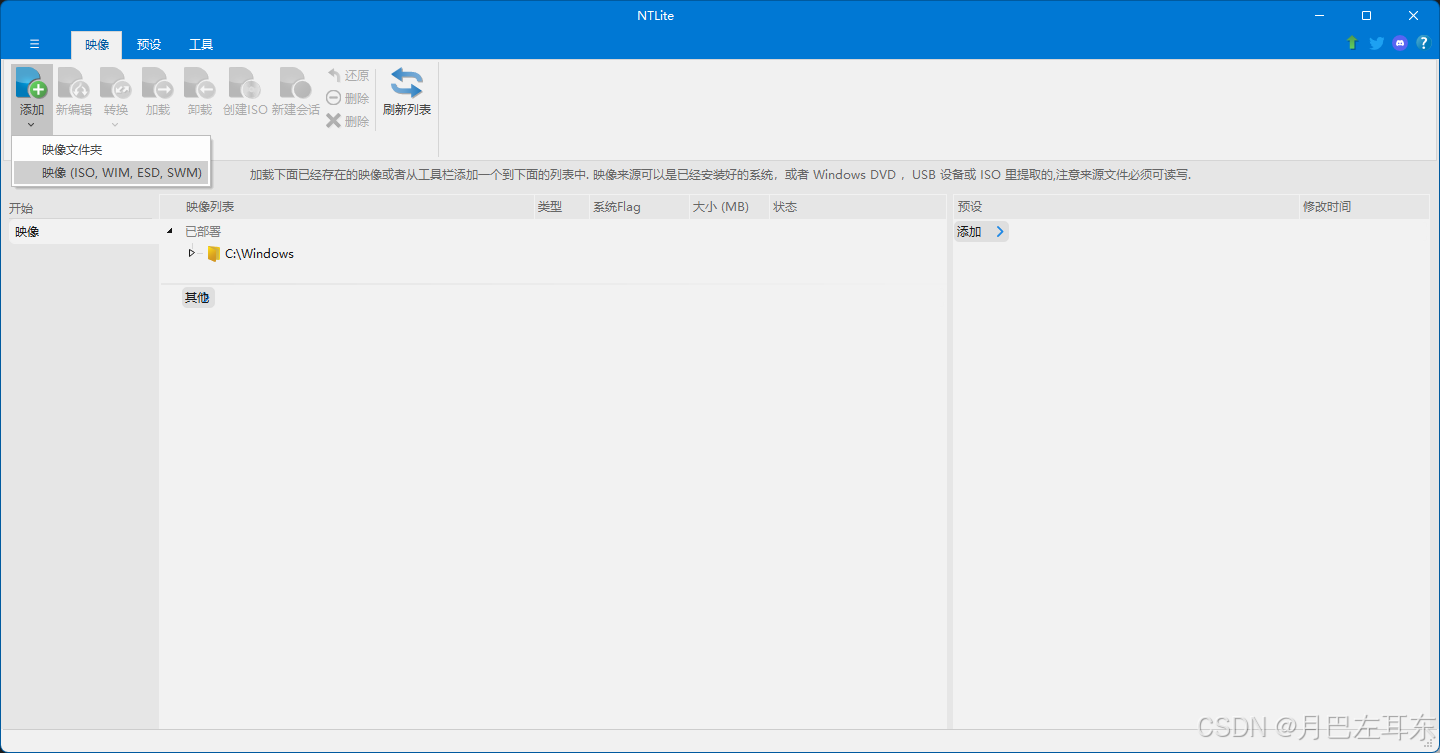
Task: Expand the C:\Windows tree node
Action: (x=192, y=253)
